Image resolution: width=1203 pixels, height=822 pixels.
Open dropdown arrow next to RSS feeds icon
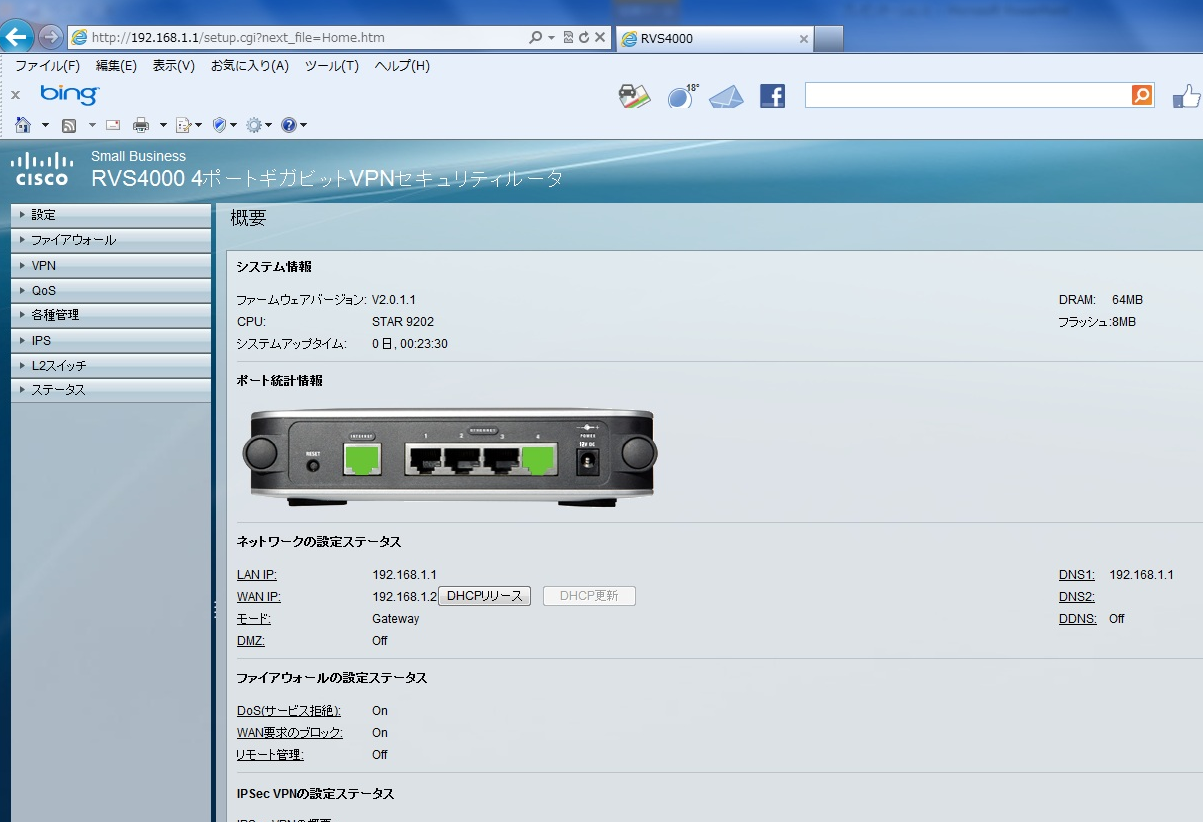(x=92, y=125)
